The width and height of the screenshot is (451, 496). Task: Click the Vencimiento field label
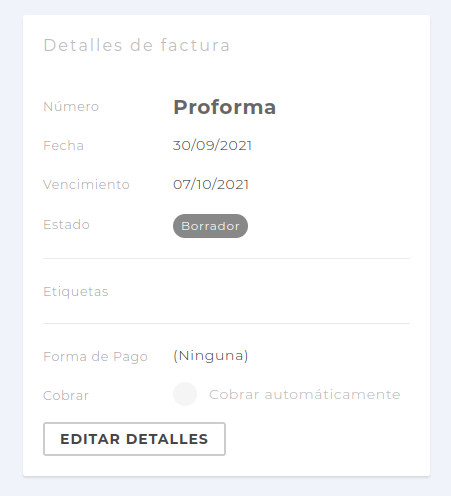[x=87, y=184]
